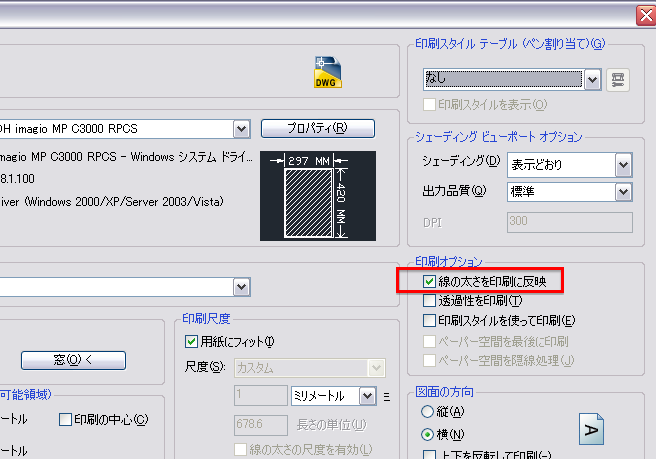Open the empty paper size dropdown

[x=241, y=287]
